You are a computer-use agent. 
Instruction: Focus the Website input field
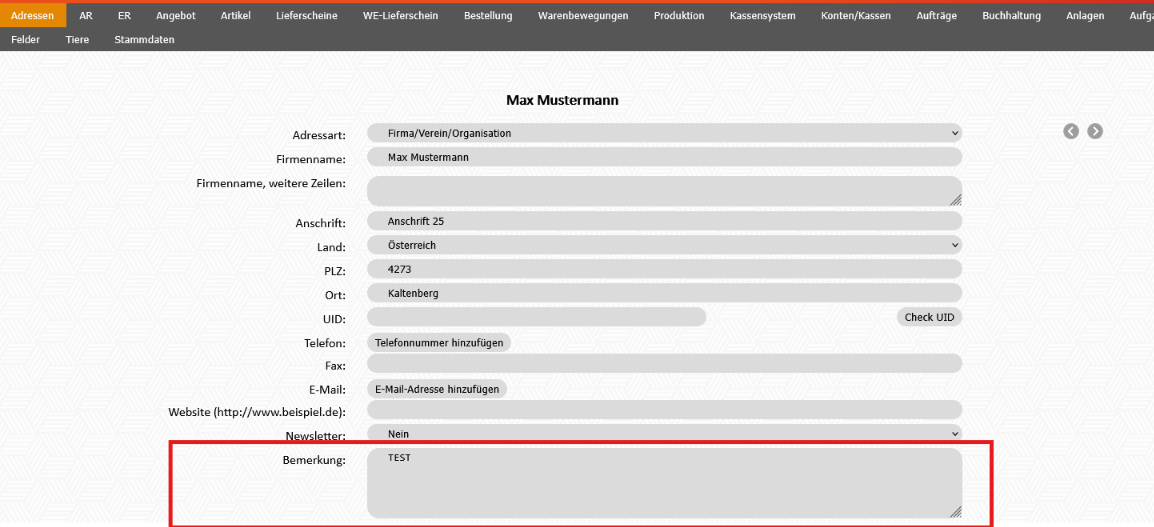[665, 410]
